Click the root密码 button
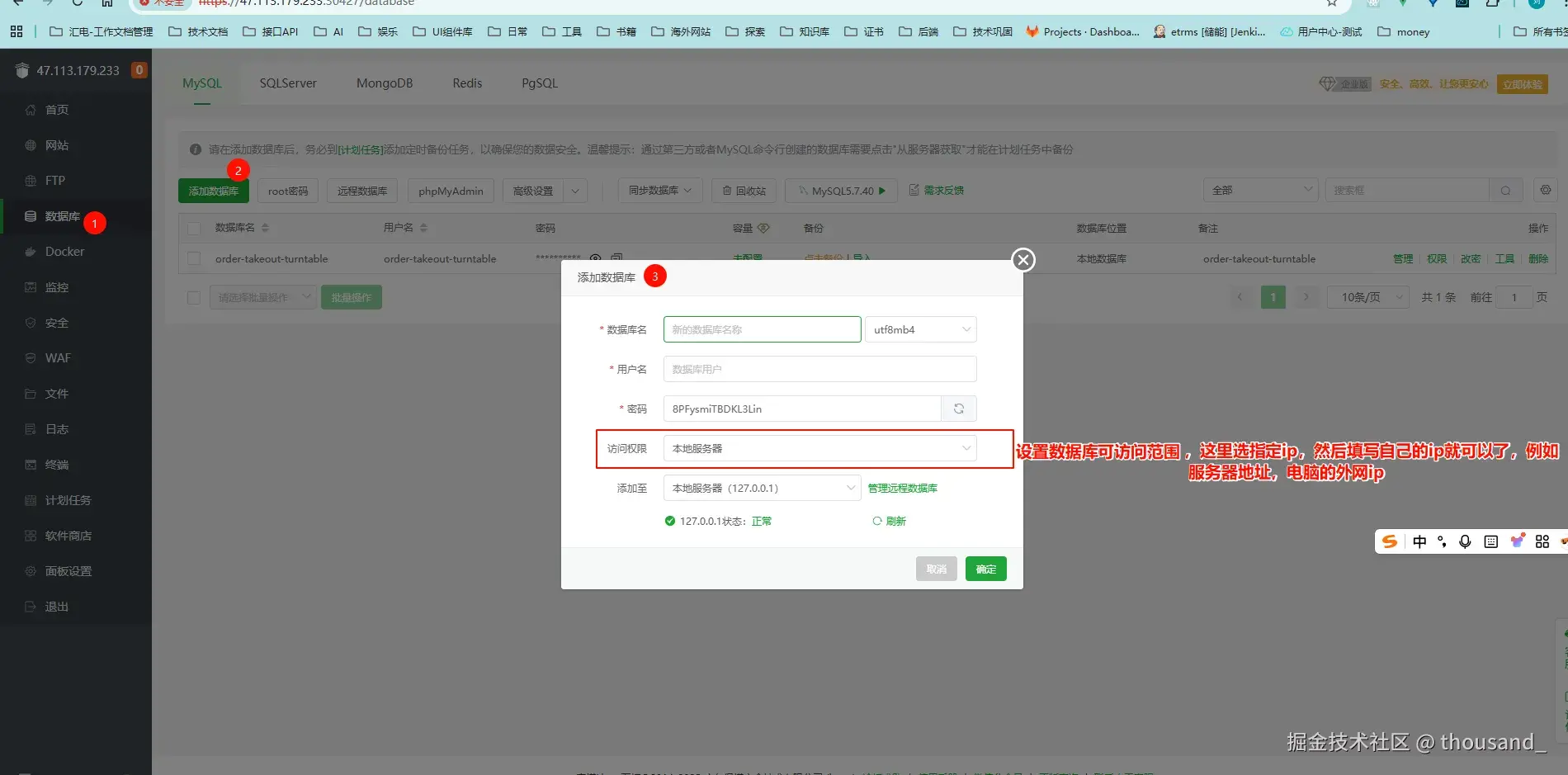This screenshot has width=1568, height=775. point(288,191)
